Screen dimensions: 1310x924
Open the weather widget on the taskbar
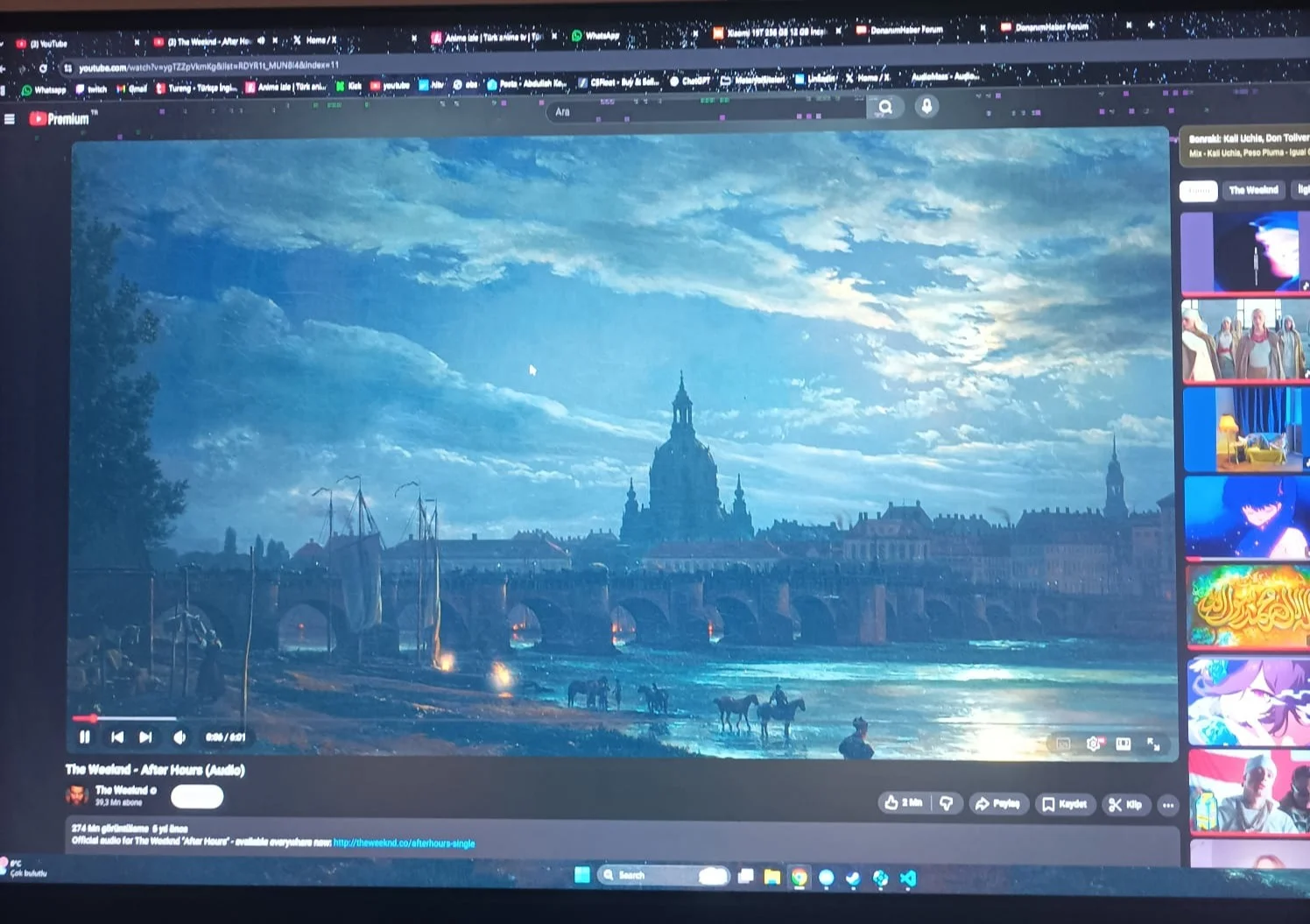[25, 868]
